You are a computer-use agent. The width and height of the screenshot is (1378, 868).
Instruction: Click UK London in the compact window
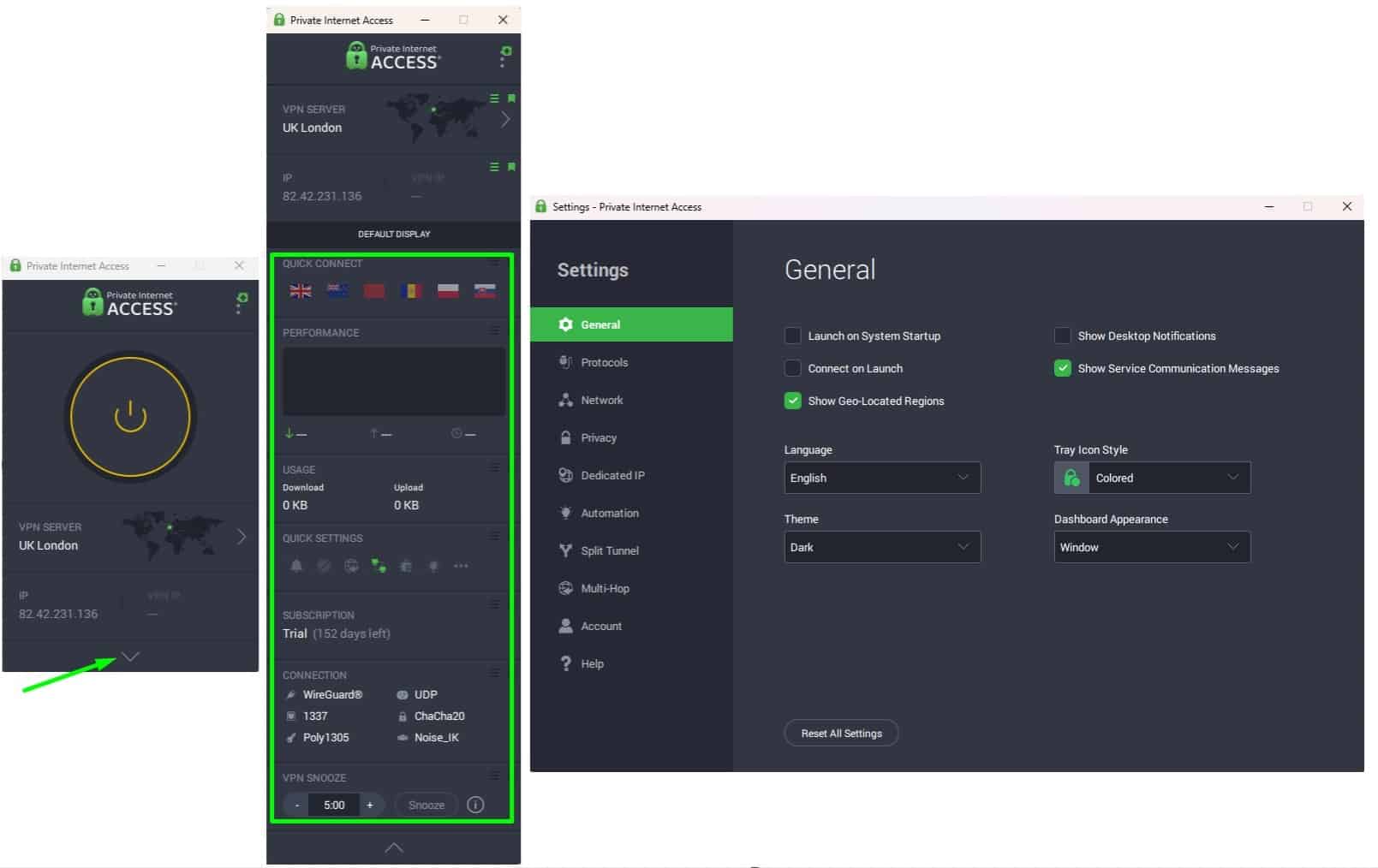pyautogui.click(x=49, y=545)
